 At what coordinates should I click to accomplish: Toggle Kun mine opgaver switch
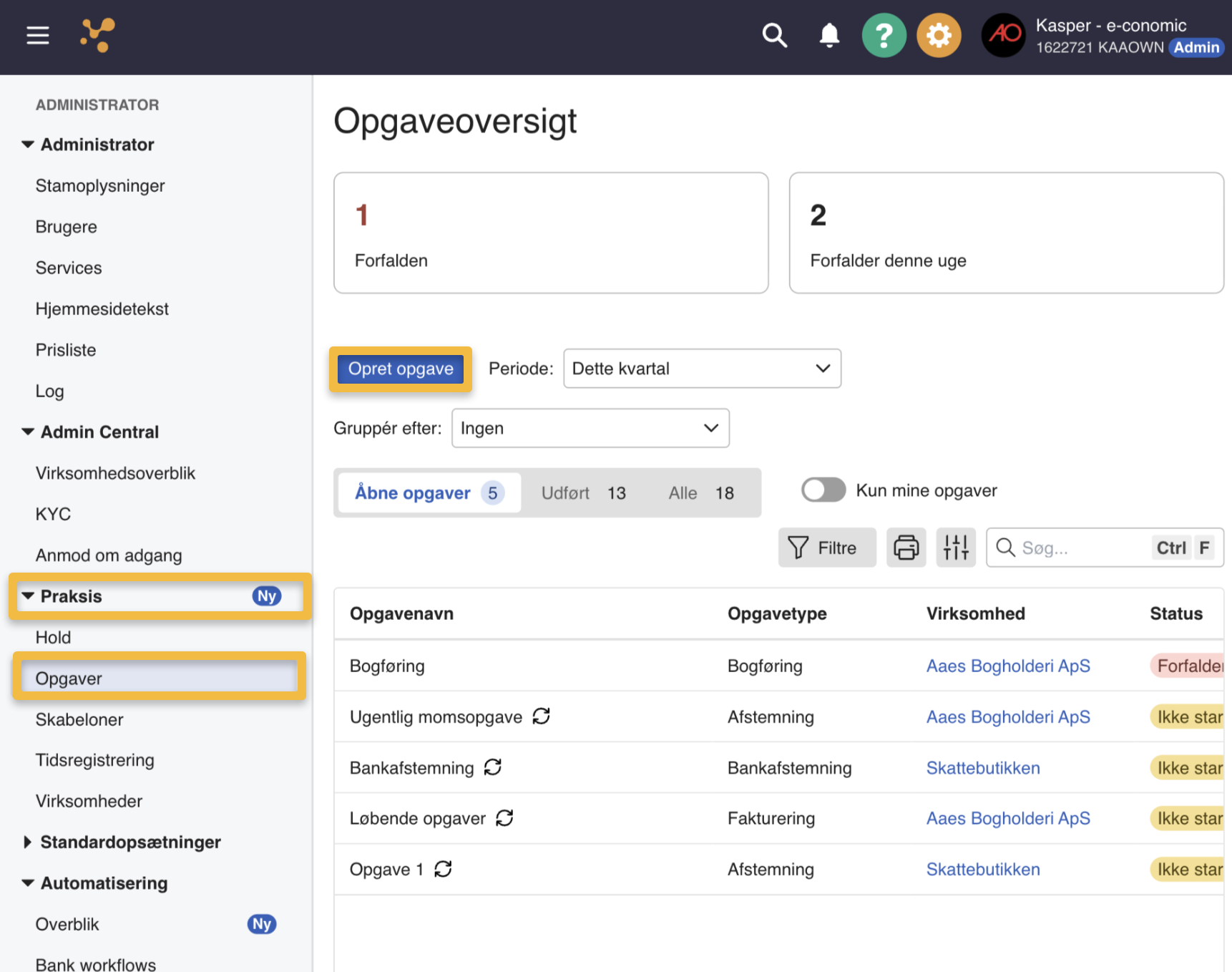coord(823,490)
